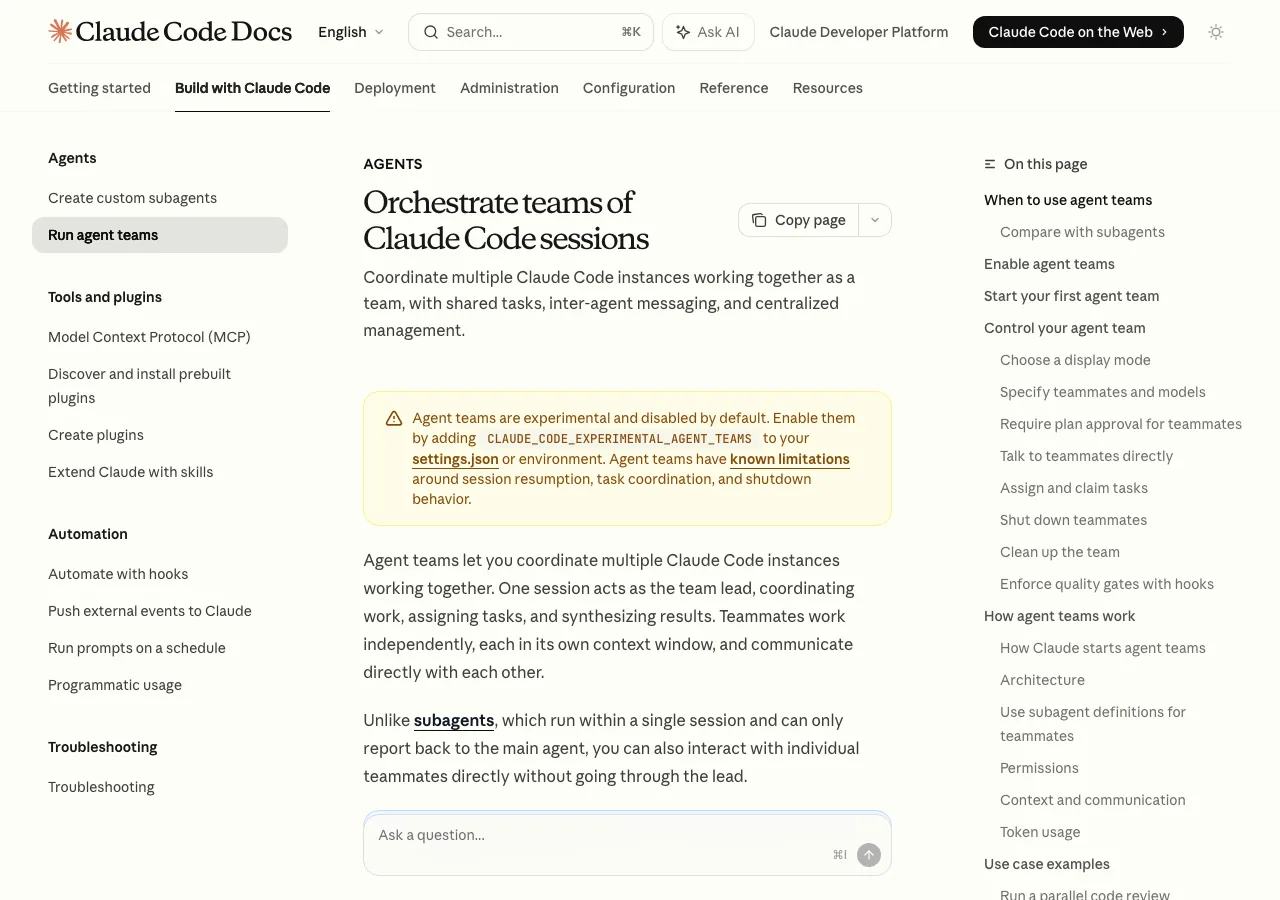
Task: Click the On this page list icon
Action: (990, 164)
